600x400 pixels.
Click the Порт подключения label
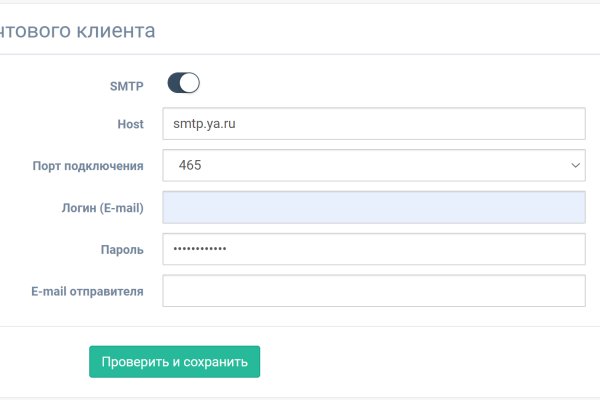point(88,166)
